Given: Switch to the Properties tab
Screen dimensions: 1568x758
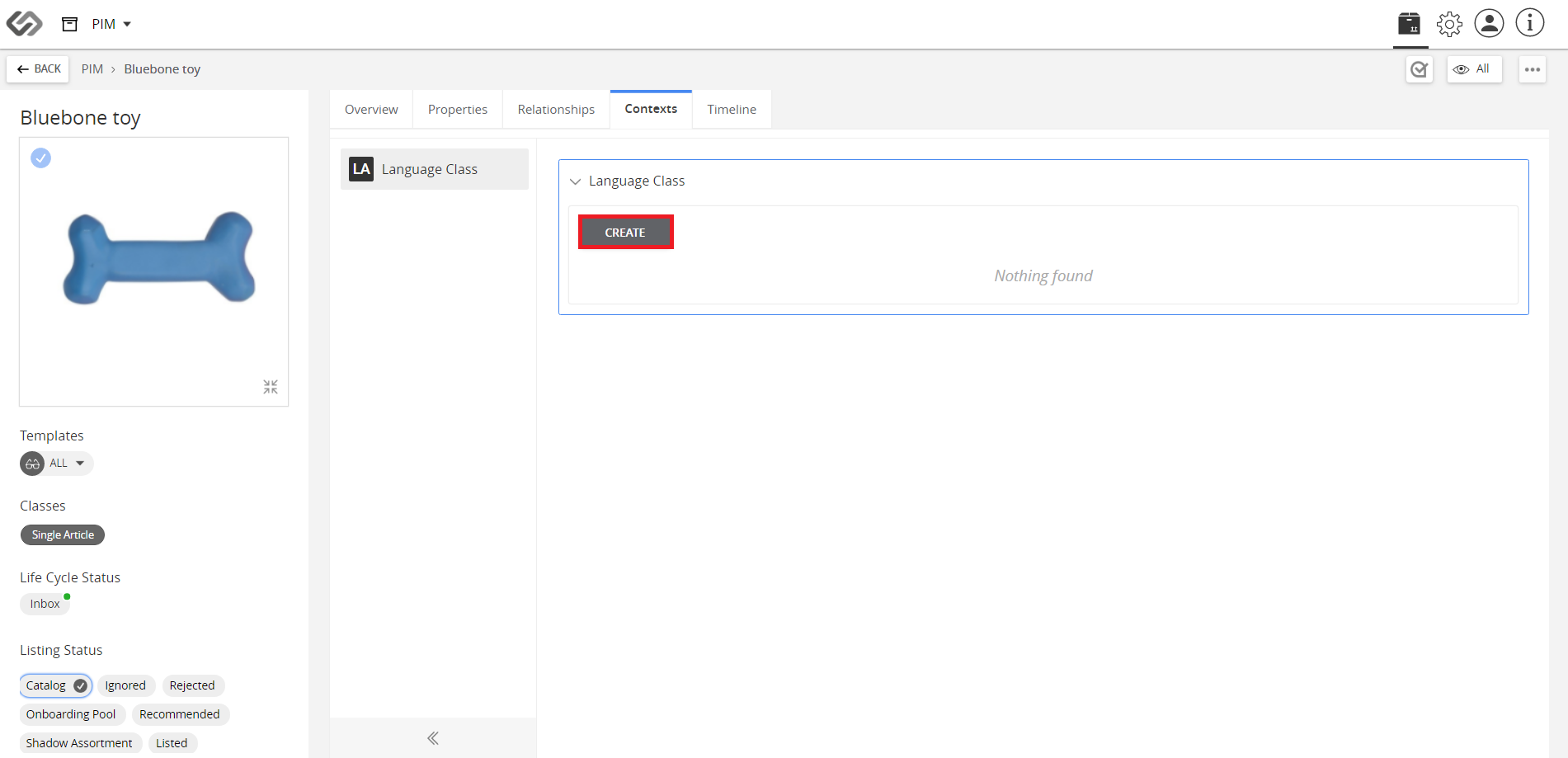Looking at the screenshot, I should click(458, 110).
